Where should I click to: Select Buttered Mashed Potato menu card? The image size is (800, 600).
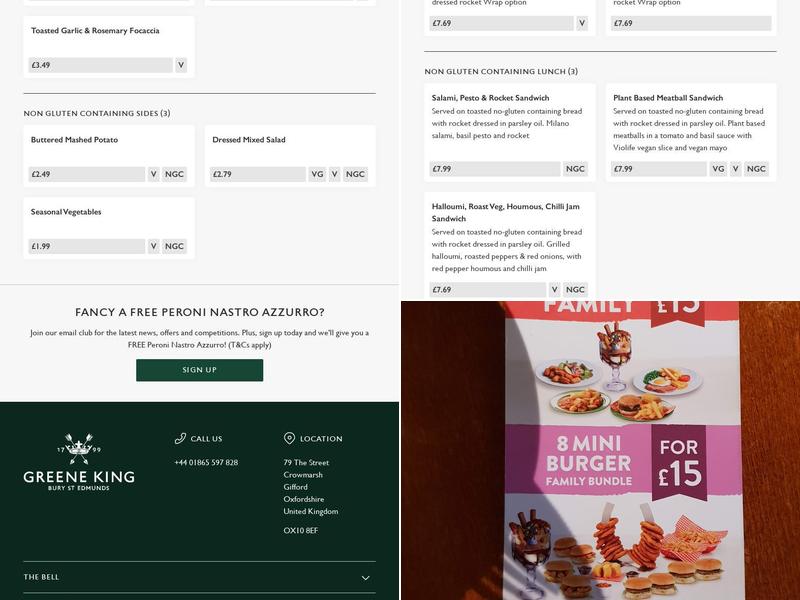pyautogui.click(x=109, y=156)
